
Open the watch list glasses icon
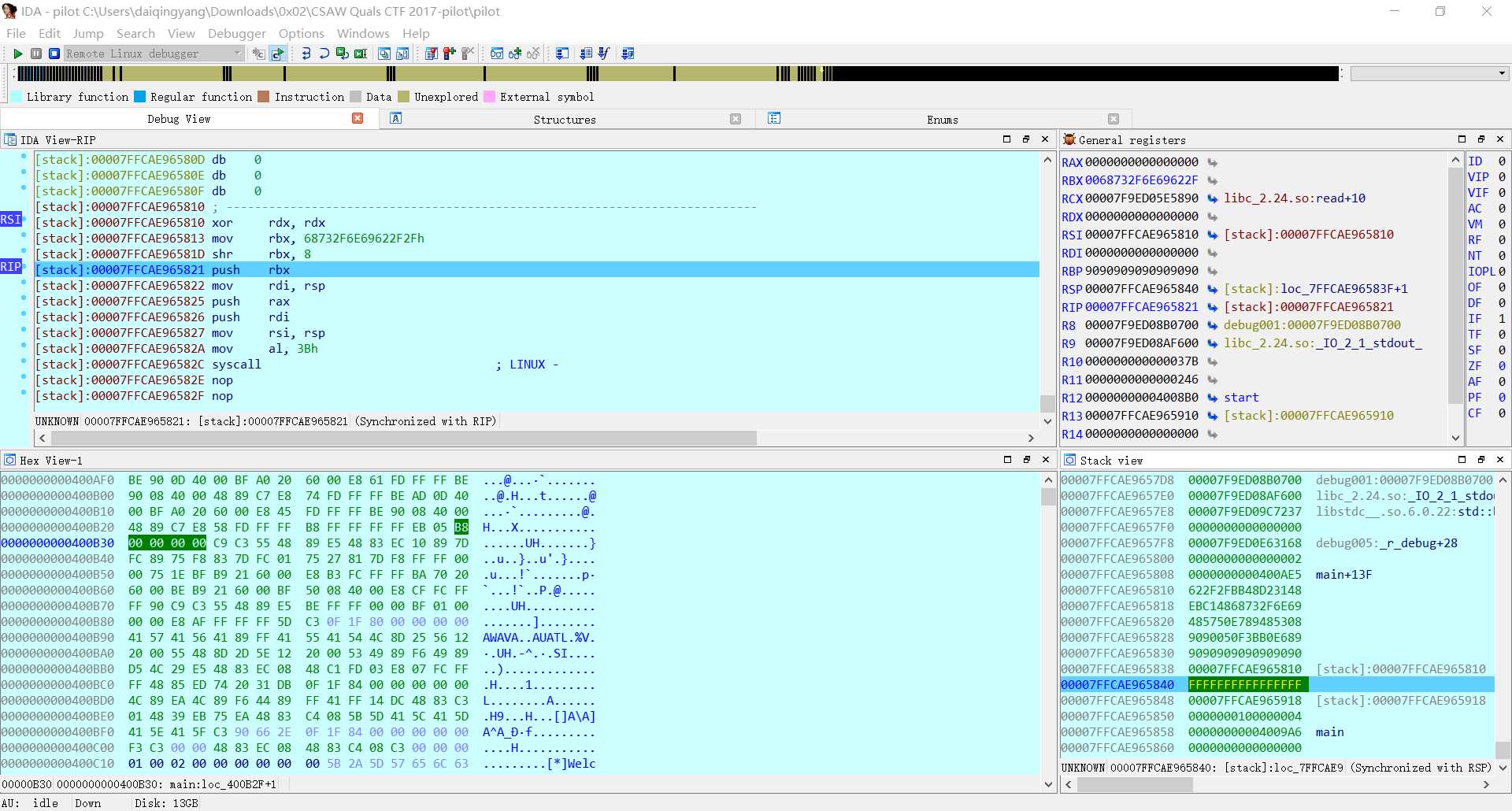click(x=497, y=54)
